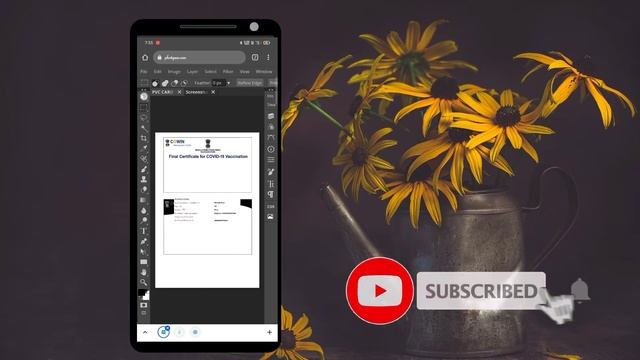Tap the plus button in bottom bar
The image size is (640, 360).
[x=269, y=332]
